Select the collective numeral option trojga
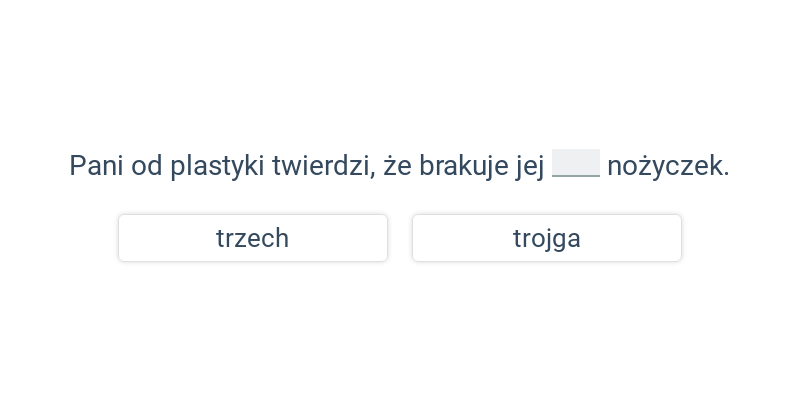This screenshot has width=800, height=400. 547,238
